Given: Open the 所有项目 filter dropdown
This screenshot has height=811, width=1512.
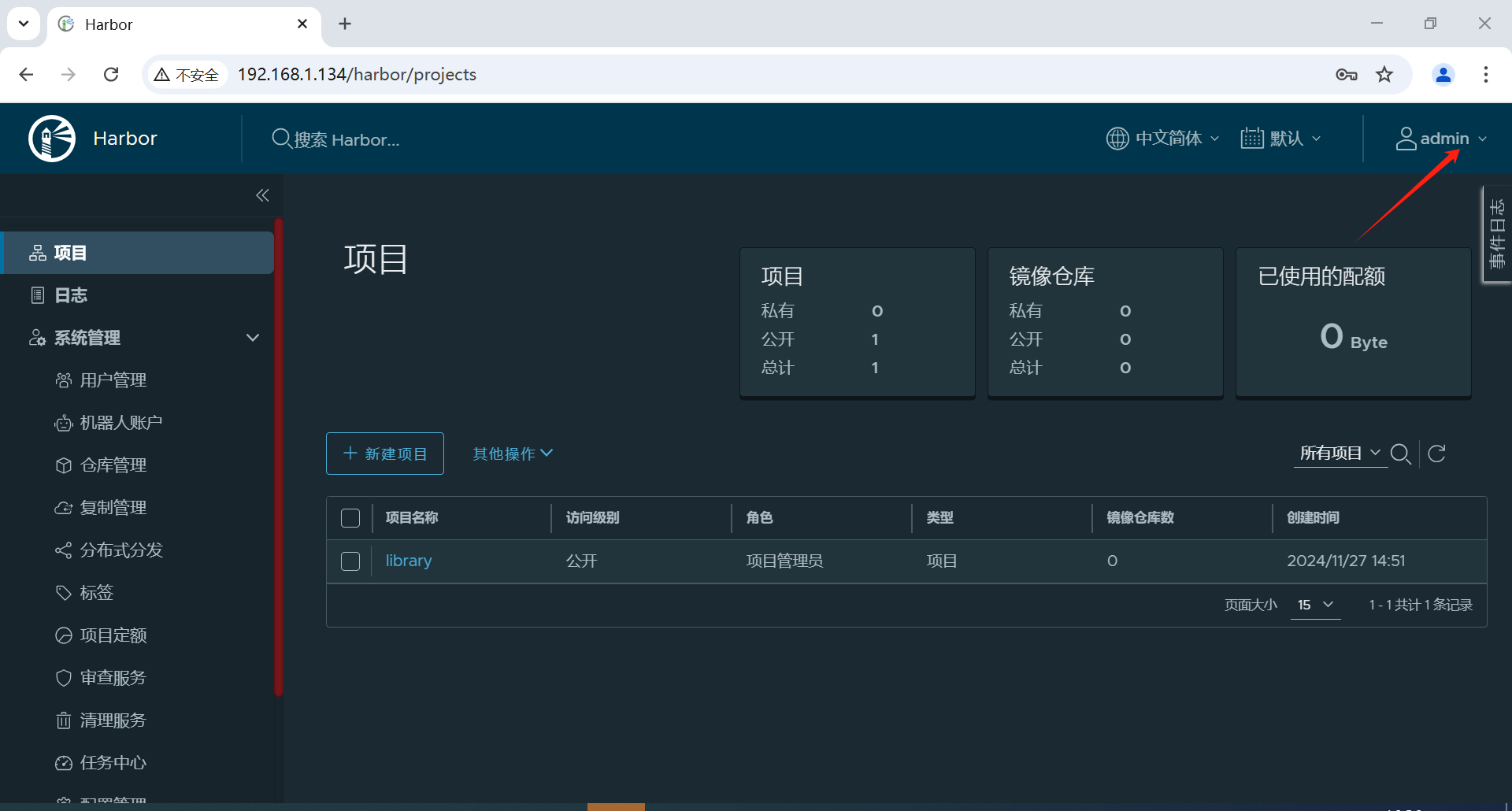Looking at the screenshot, I should [1340, 453].
